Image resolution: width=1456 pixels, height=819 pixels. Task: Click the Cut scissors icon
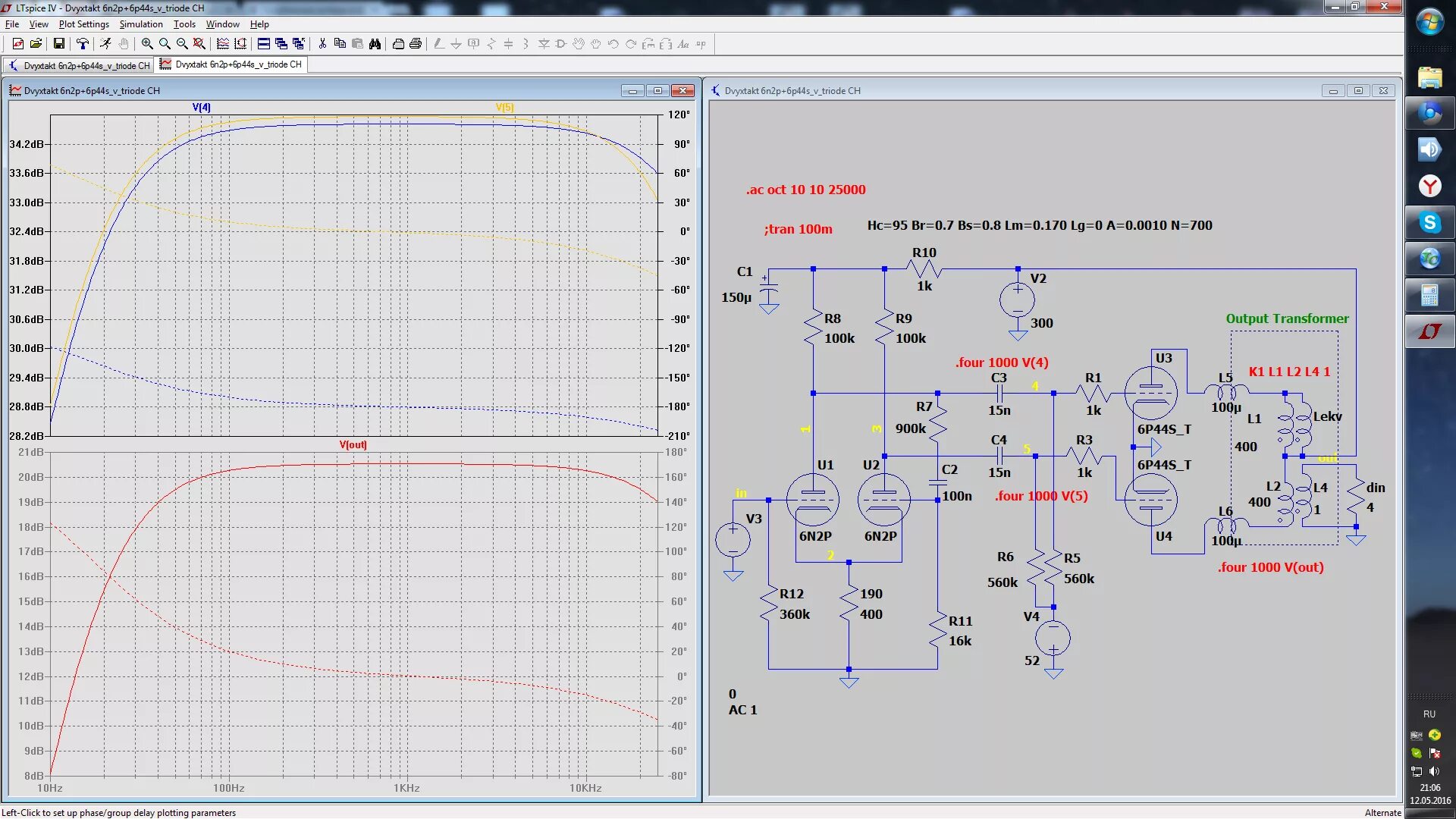pyautogui.click(x=322, y=44)
